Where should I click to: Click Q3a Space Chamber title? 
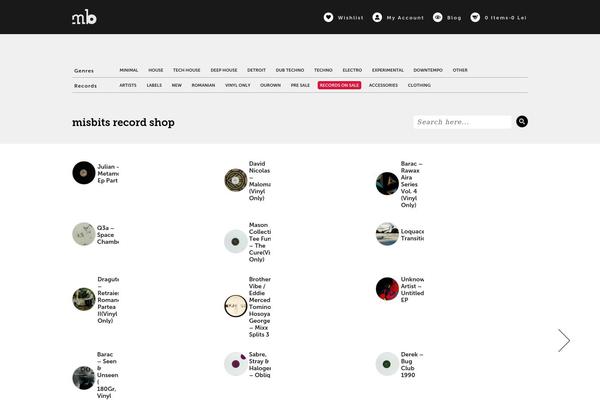tap(108, 235)
